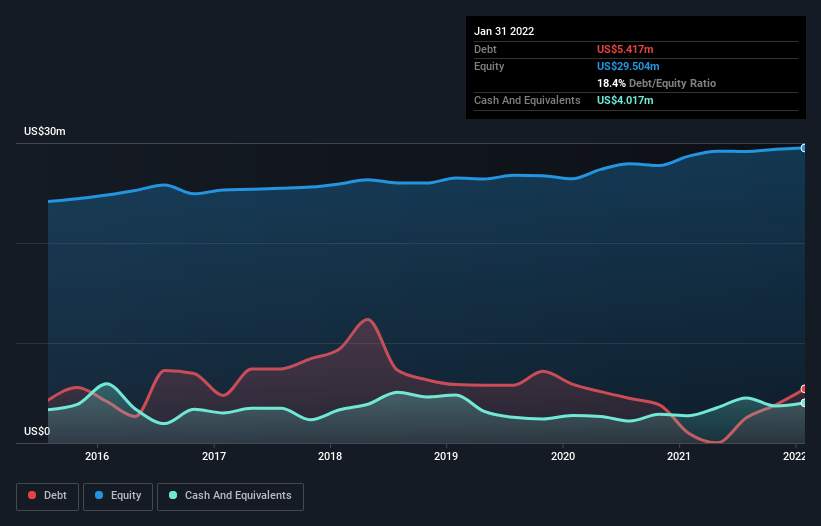Toggle the Equity series legend button
821x526 pixels.
pyautogui.click(x=118, y=496)
